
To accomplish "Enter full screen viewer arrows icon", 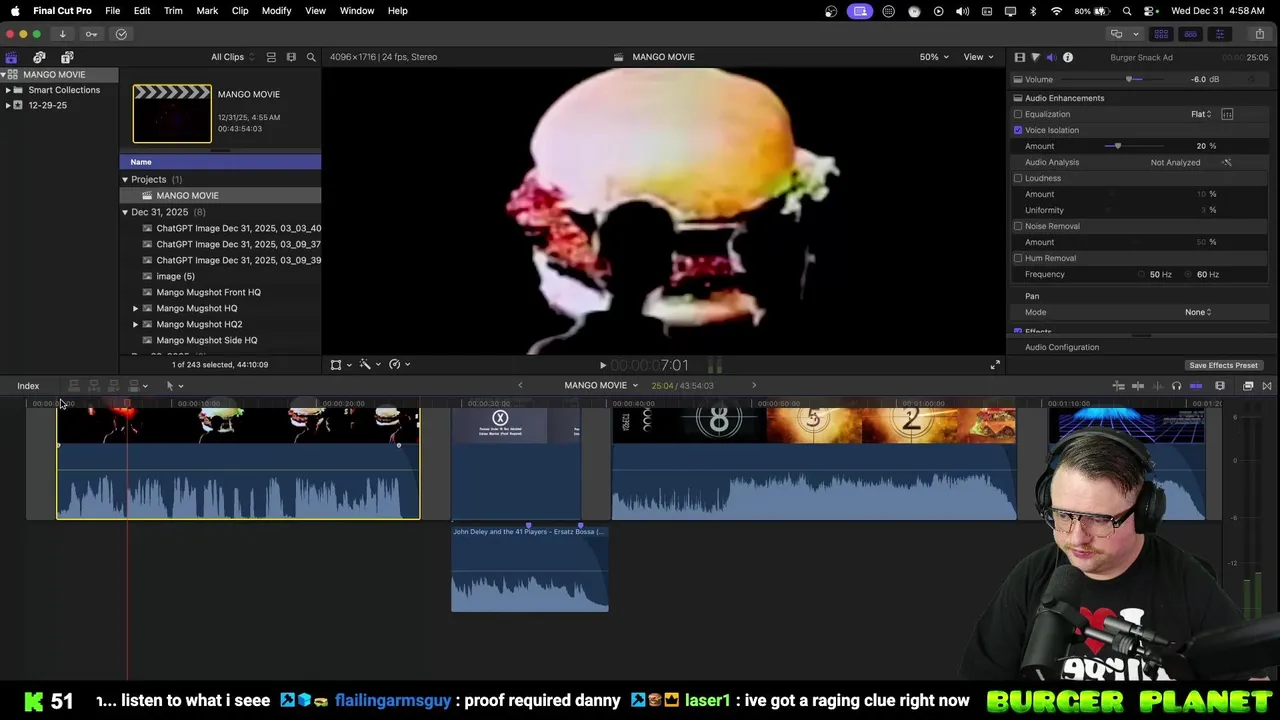I will (995, 365).
